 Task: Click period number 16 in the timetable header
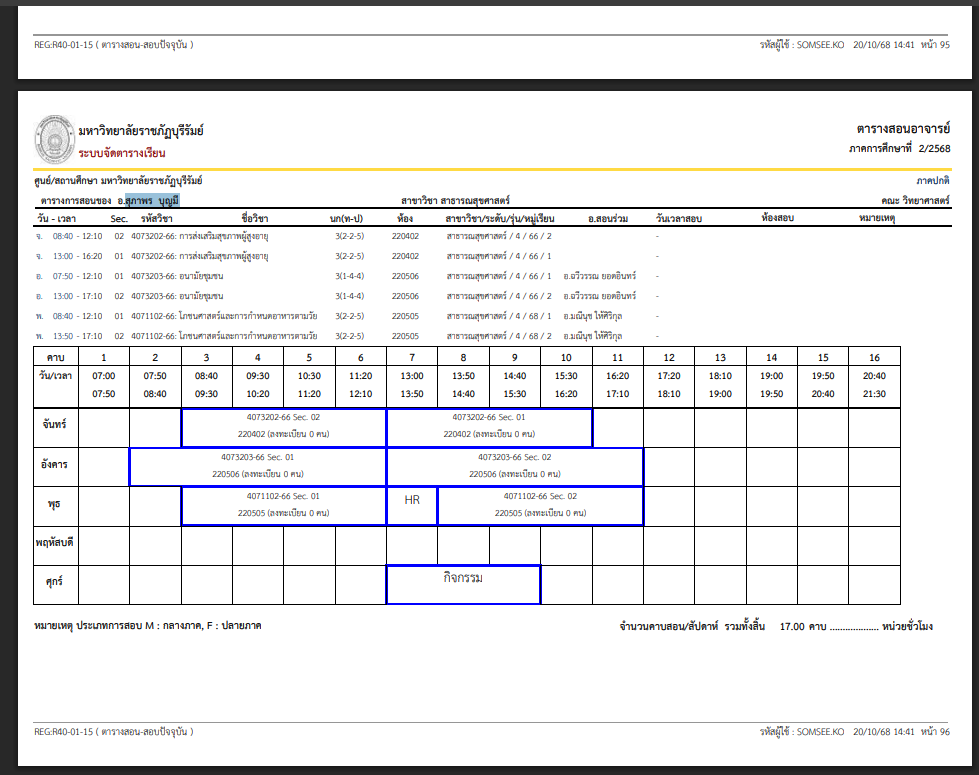[874, 357]
